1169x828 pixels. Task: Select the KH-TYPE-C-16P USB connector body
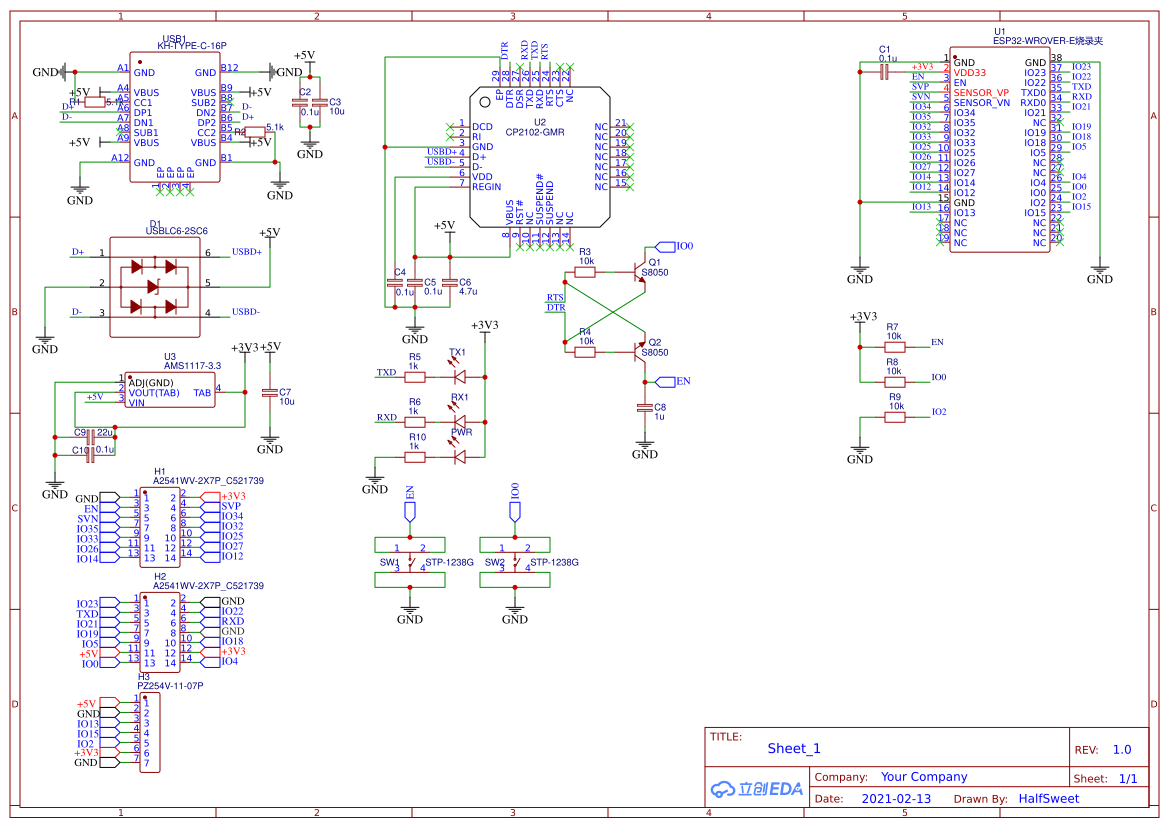coord(174,117)
